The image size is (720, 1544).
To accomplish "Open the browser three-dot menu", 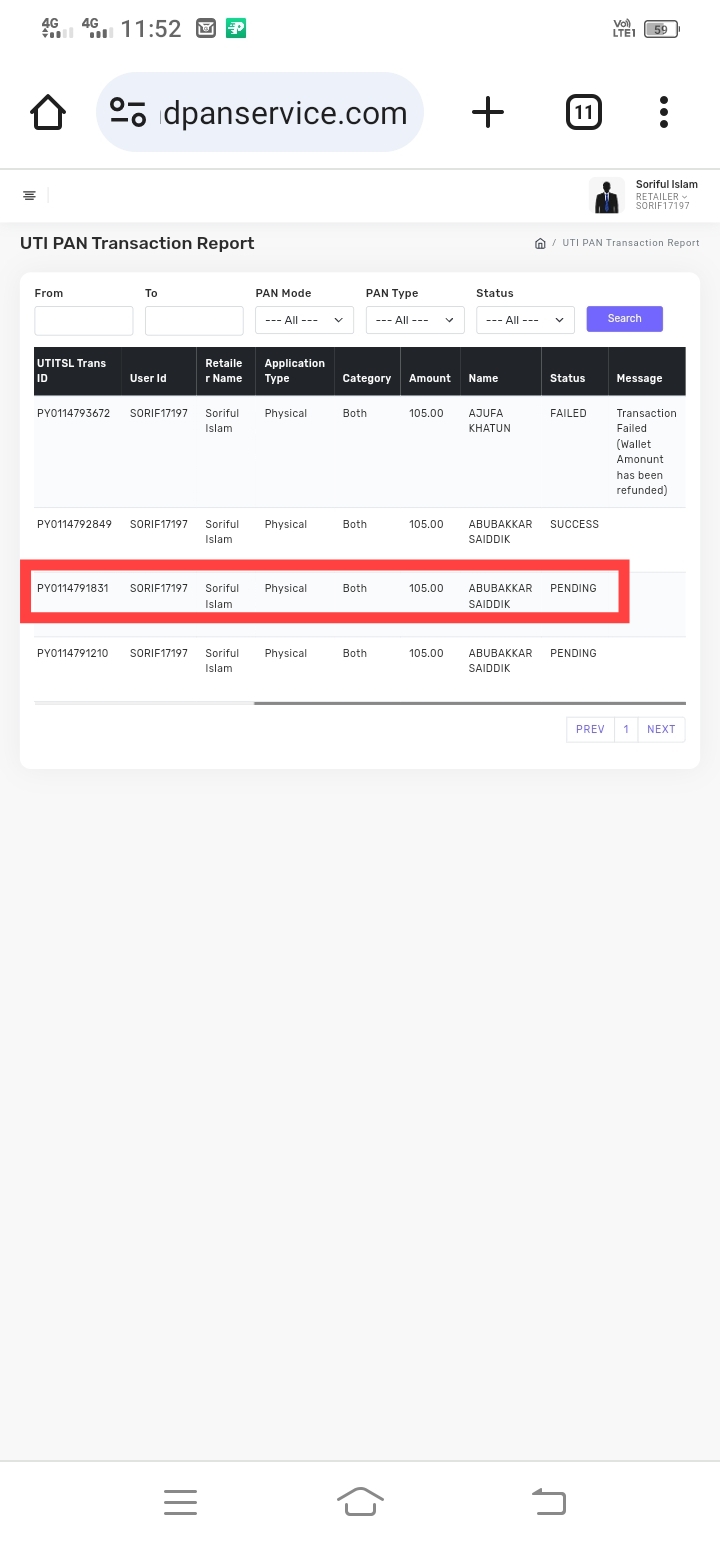I will click(x=664, y=112).
